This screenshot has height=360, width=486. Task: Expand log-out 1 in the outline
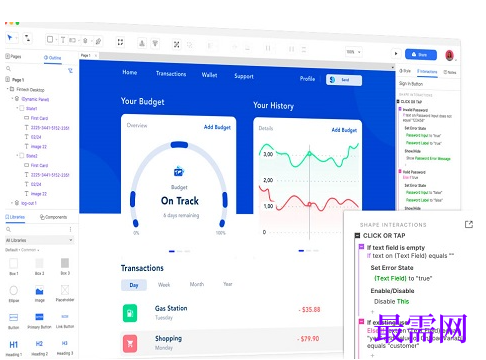coord(12,203)
